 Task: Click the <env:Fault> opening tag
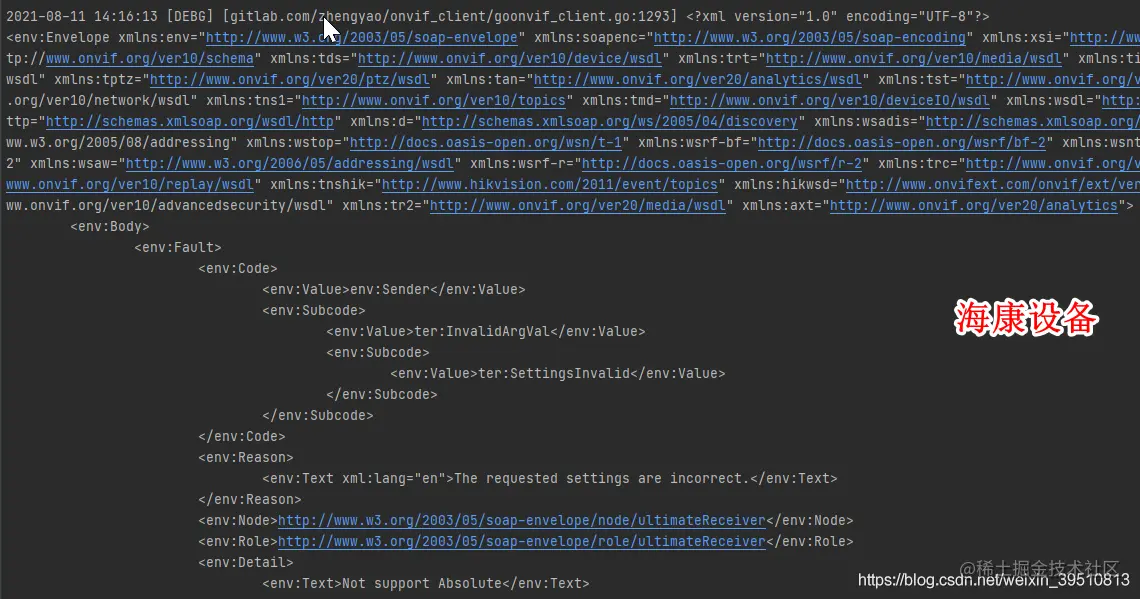tap(177, 248)
